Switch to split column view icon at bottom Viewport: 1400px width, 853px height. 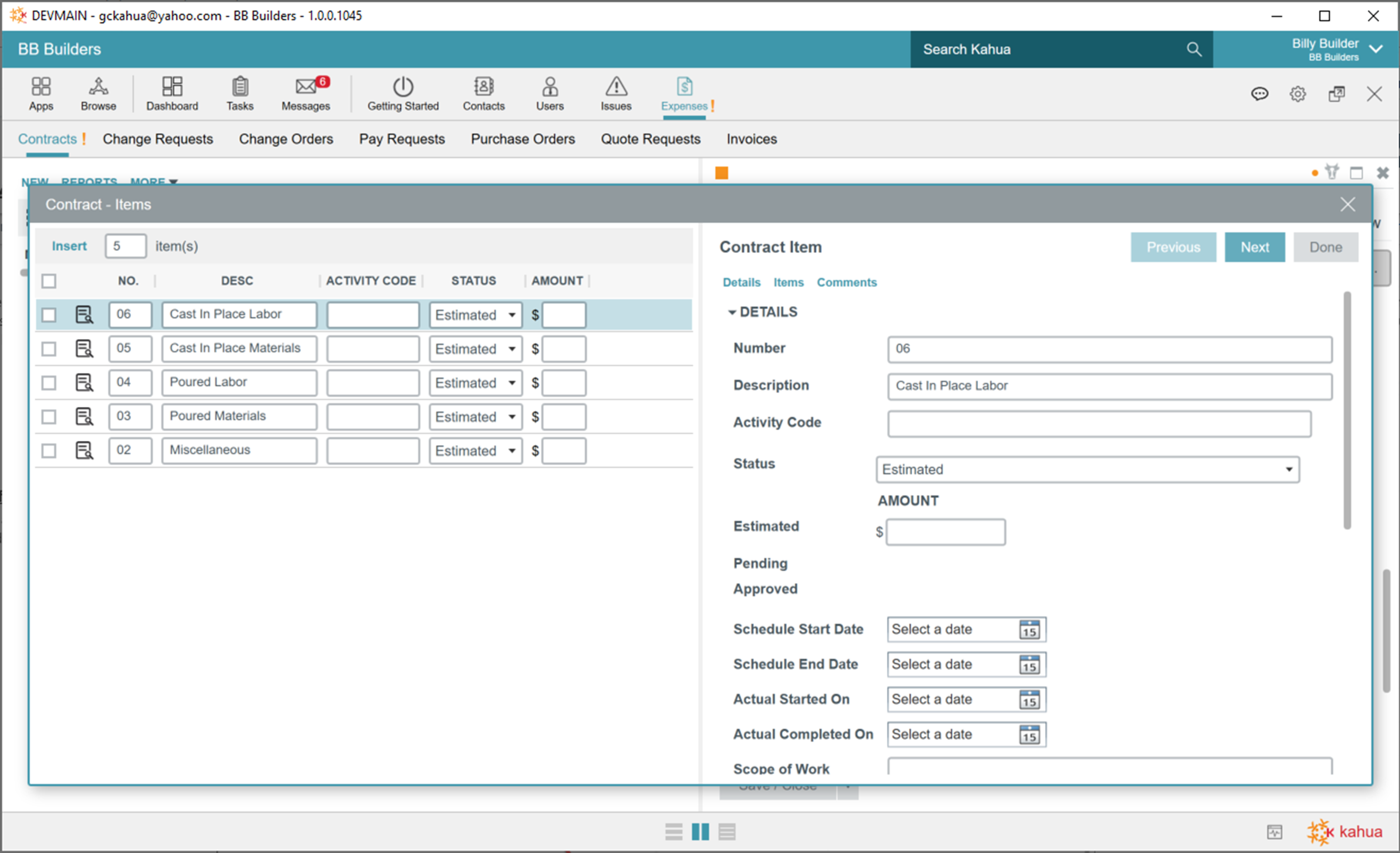(700, 832)
